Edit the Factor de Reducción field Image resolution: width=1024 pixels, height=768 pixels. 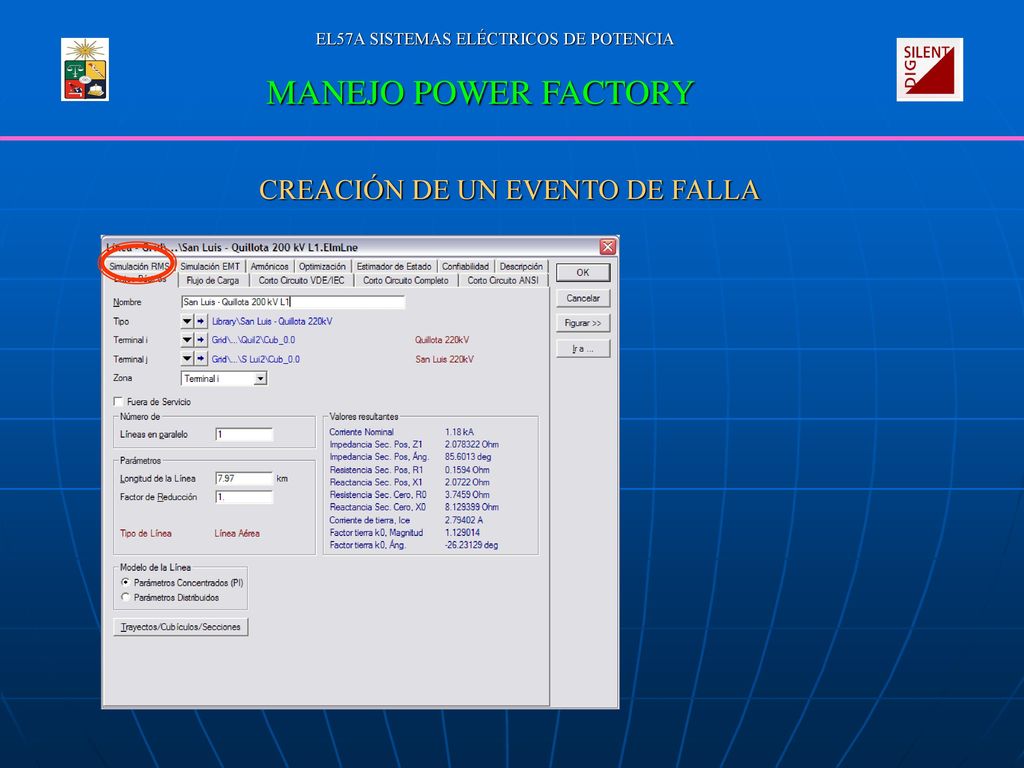coord(244,497)
